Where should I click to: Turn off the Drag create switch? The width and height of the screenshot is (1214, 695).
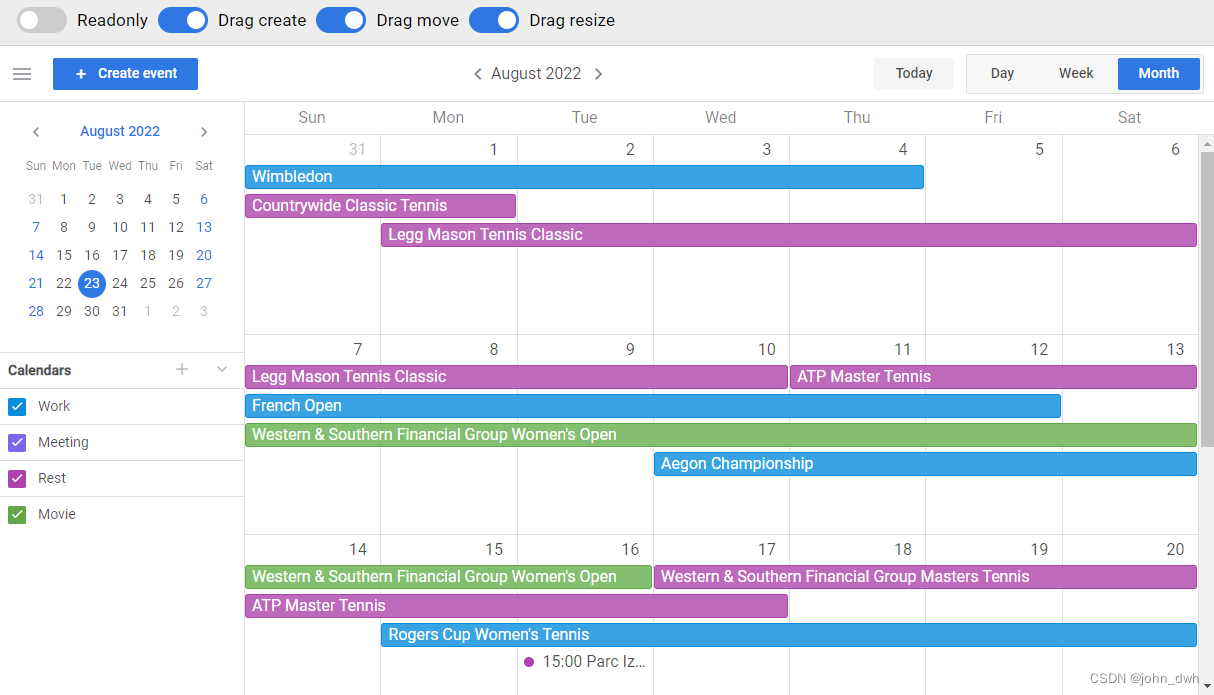(x=182, y=20)
